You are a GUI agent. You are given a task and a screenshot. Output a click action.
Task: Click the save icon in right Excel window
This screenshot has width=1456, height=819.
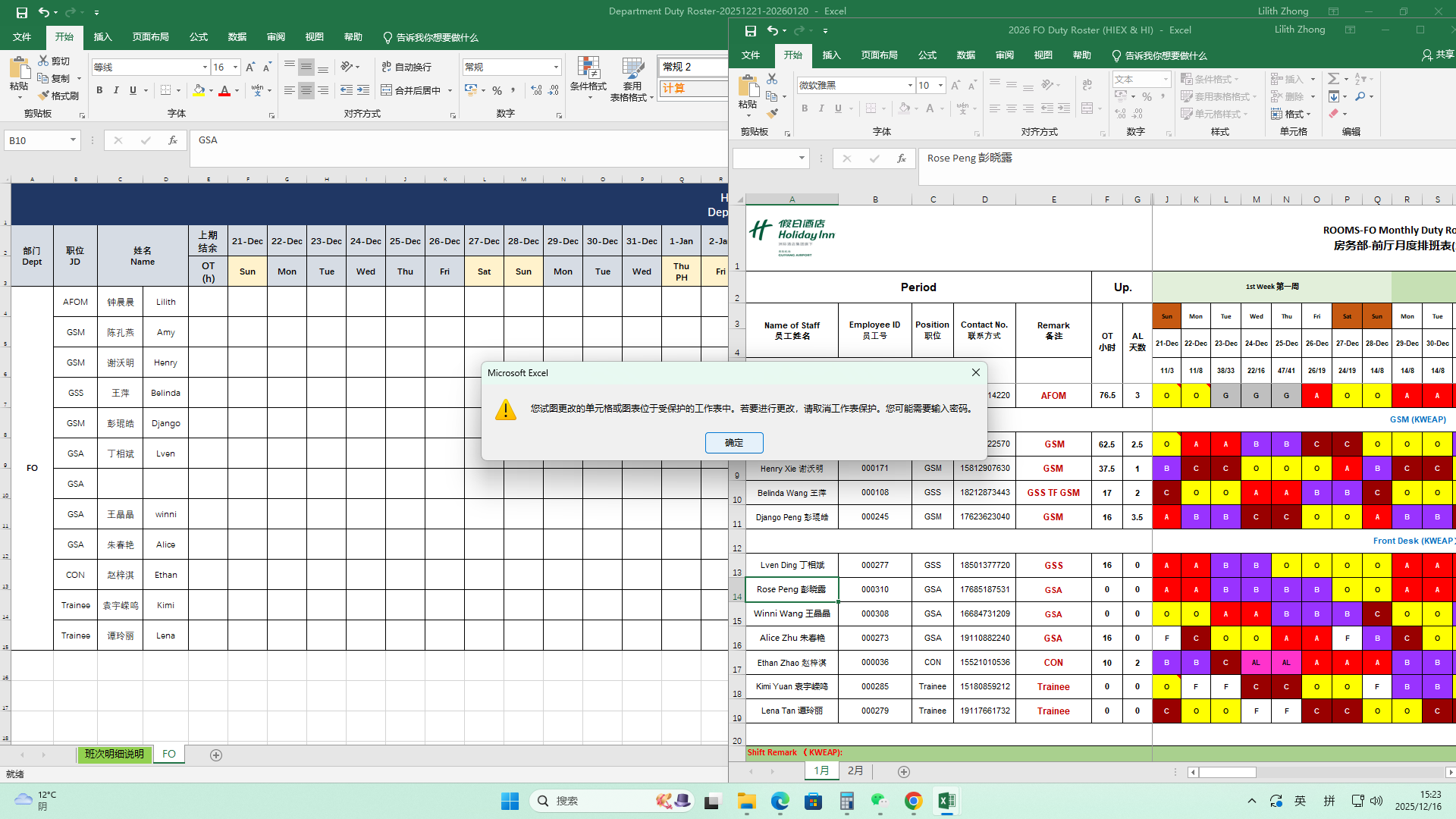pyautogui.click(x=750, y=30)
